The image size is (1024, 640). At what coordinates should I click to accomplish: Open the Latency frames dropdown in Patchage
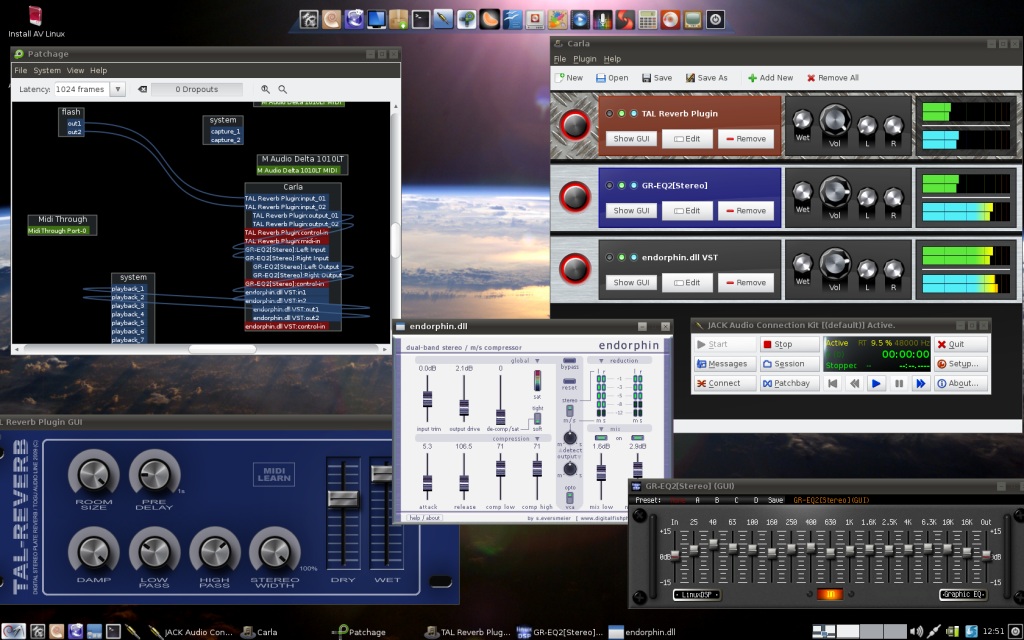[x=118, y=89]
